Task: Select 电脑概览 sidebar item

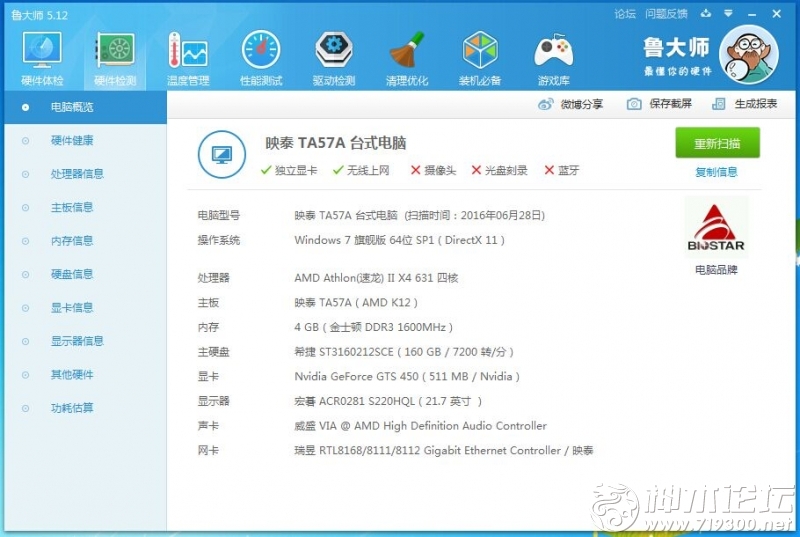Action: pos(85,107)
